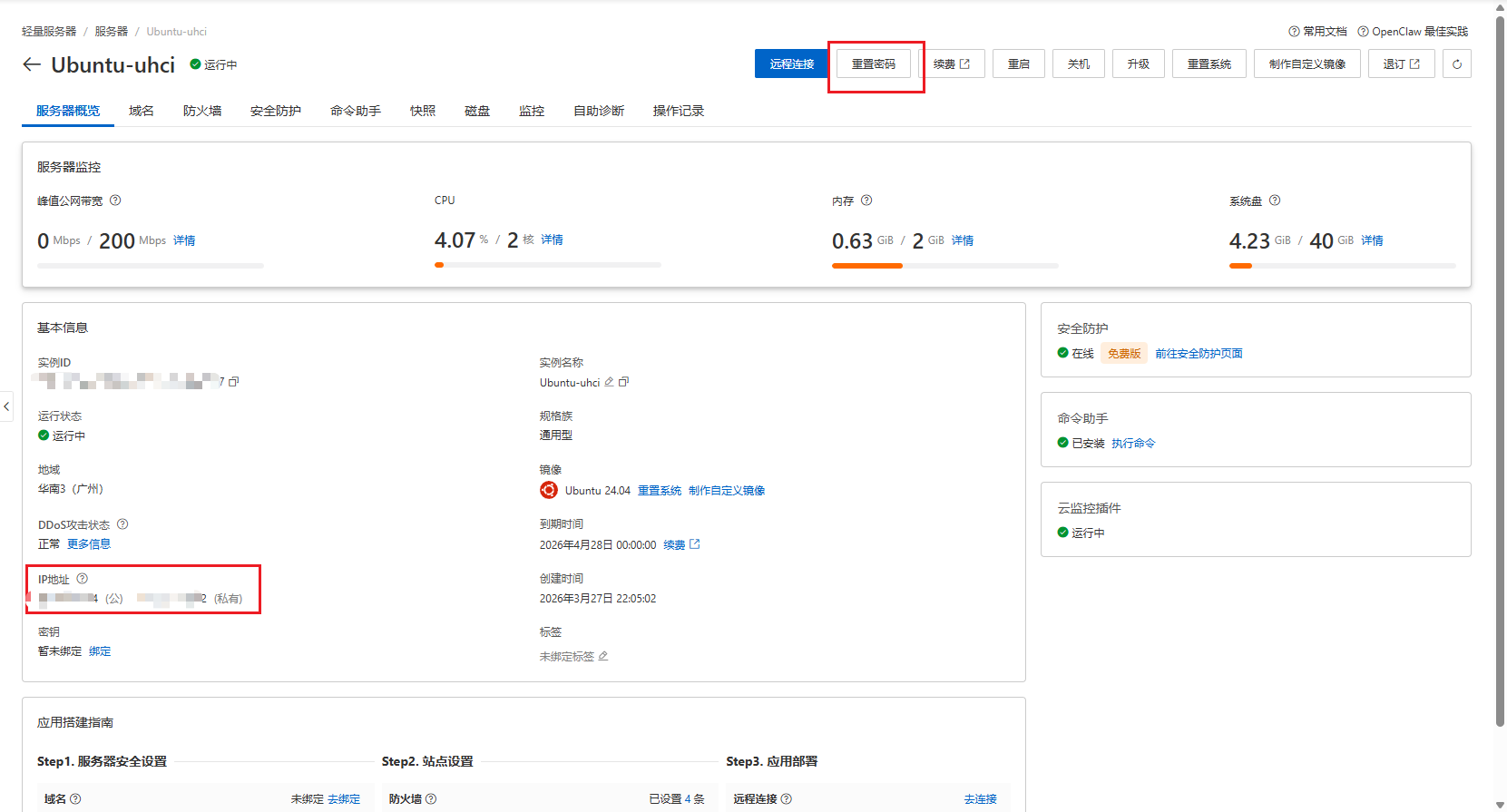Click the refresh icon button
This screenshot has width=1507, height=812.
point(1457,64)
